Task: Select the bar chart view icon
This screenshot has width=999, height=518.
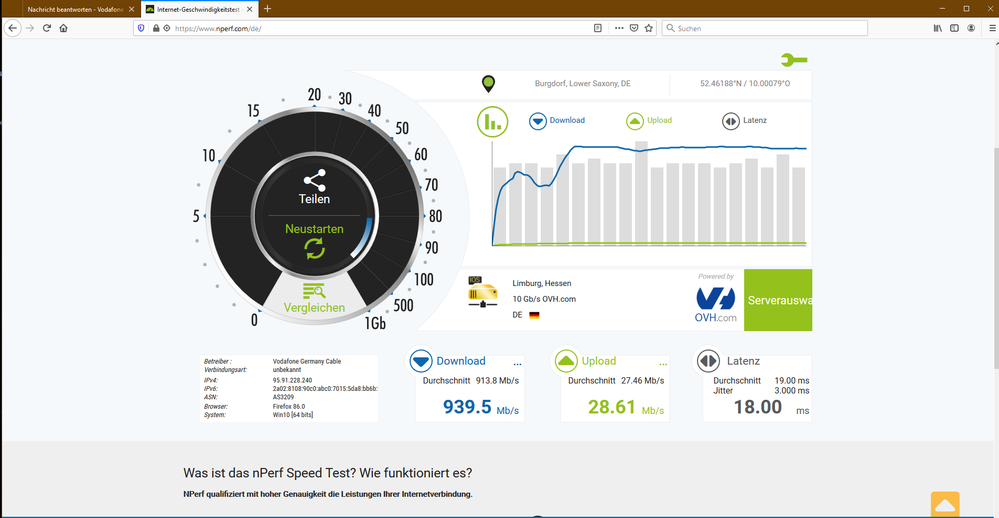Action: point(492,122)
